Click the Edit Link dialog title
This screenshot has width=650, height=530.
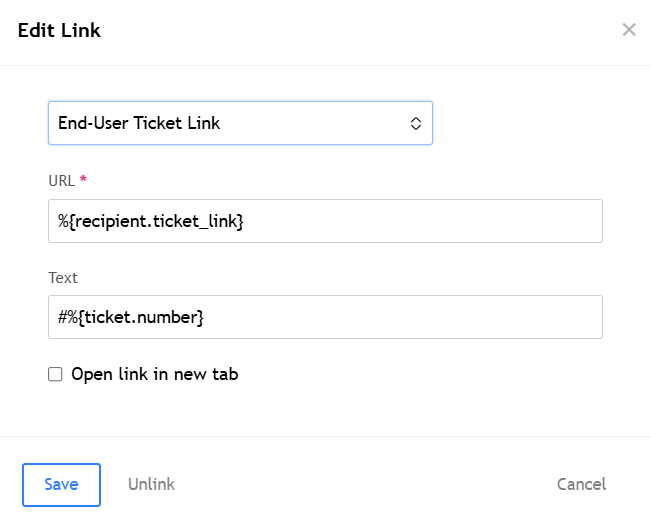(x=60, y=30)
